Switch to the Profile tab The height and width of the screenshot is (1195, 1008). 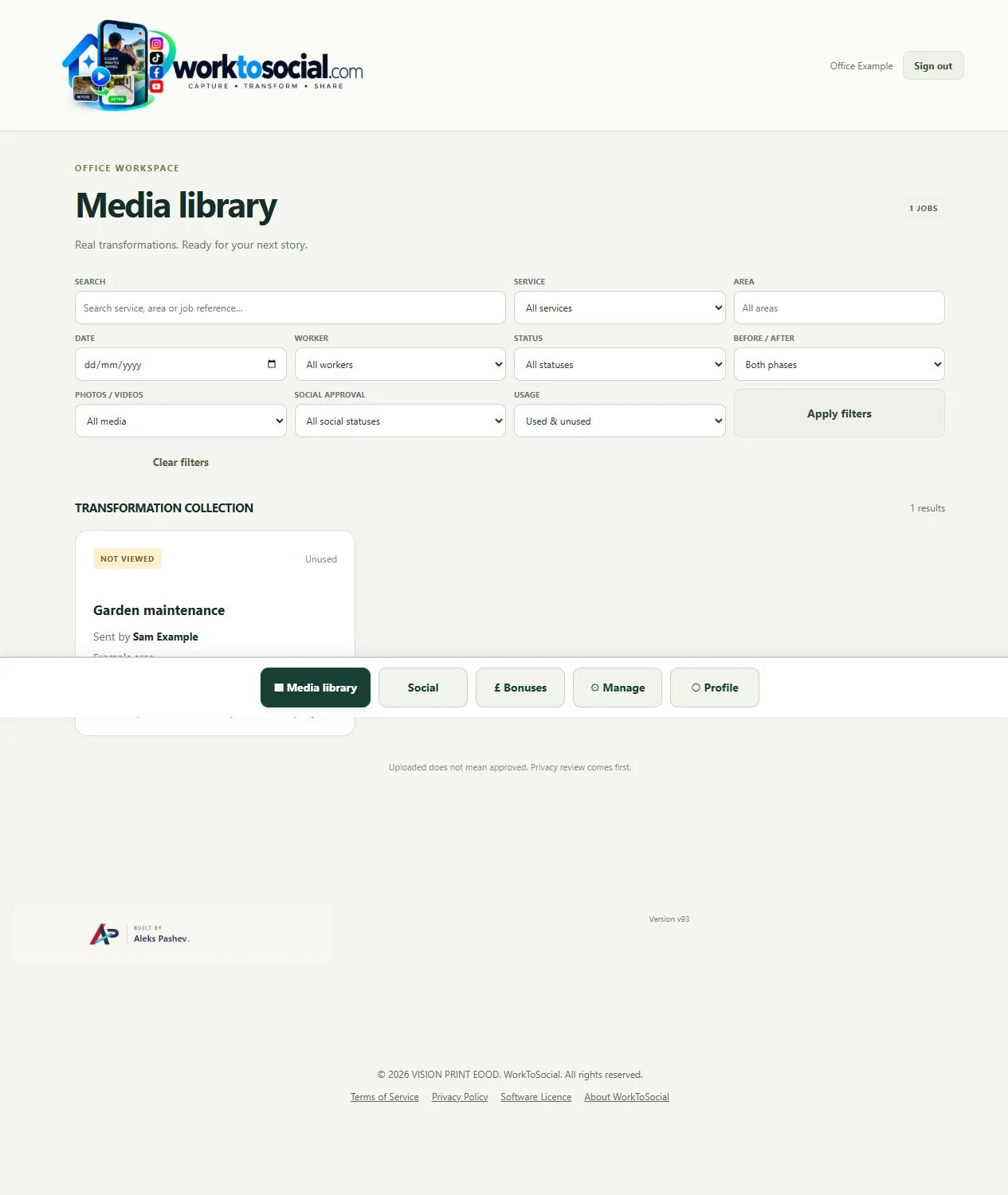click(x=715, y=688)
